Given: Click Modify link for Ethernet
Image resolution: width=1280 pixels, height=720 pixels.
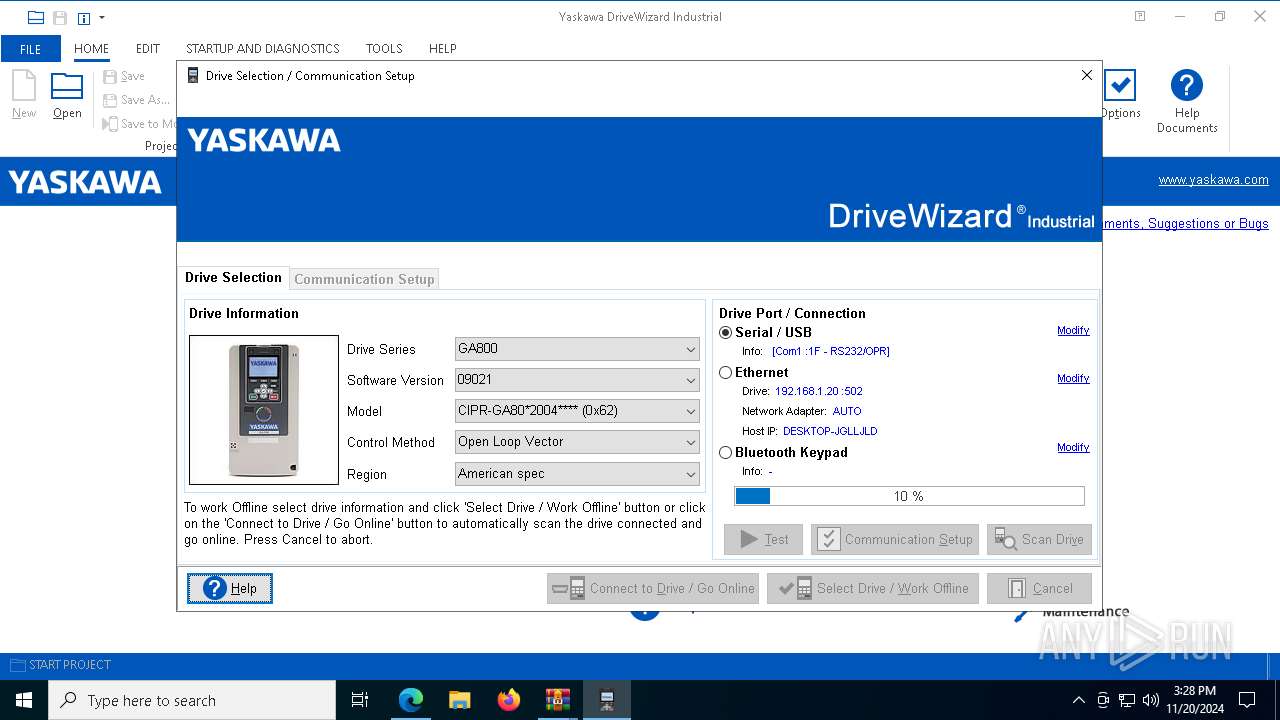Looking at the screenshot, I should (x=1073, y=379).
